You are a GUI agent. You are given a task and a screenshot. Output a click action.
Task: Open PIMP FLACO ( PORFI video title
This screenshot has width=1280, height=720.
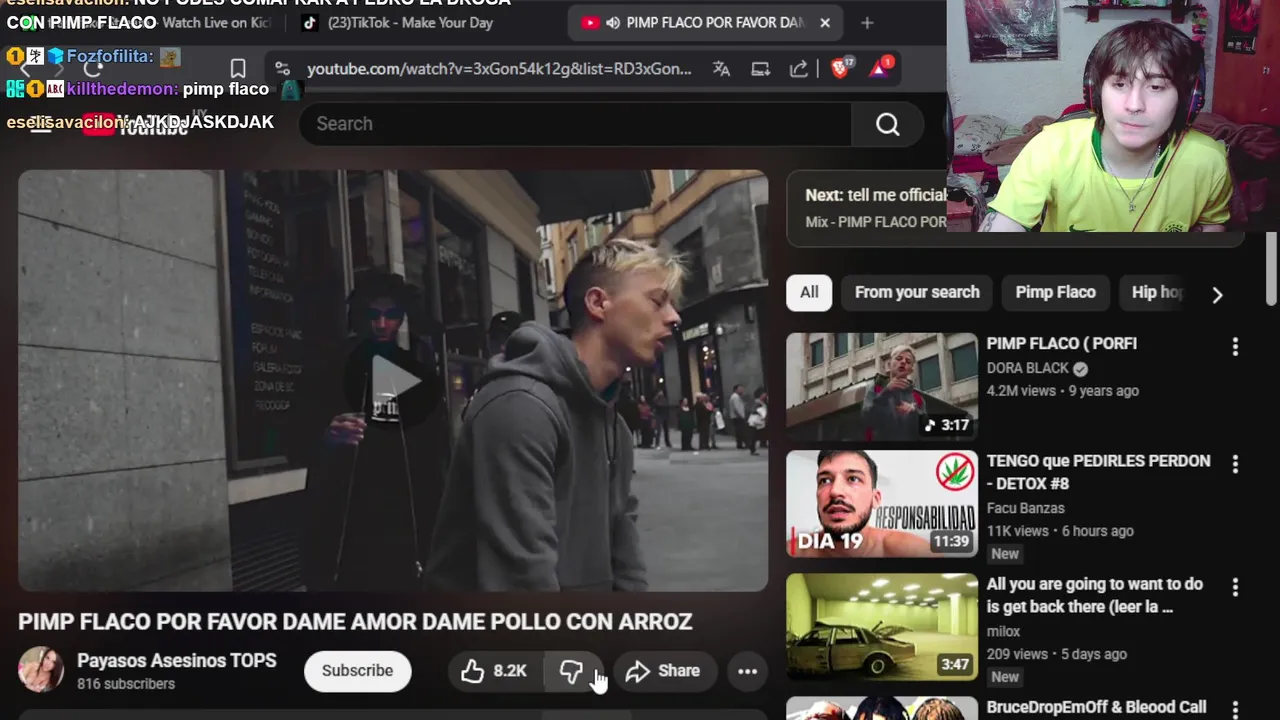pyautogui.click(x=1061, y=343)
